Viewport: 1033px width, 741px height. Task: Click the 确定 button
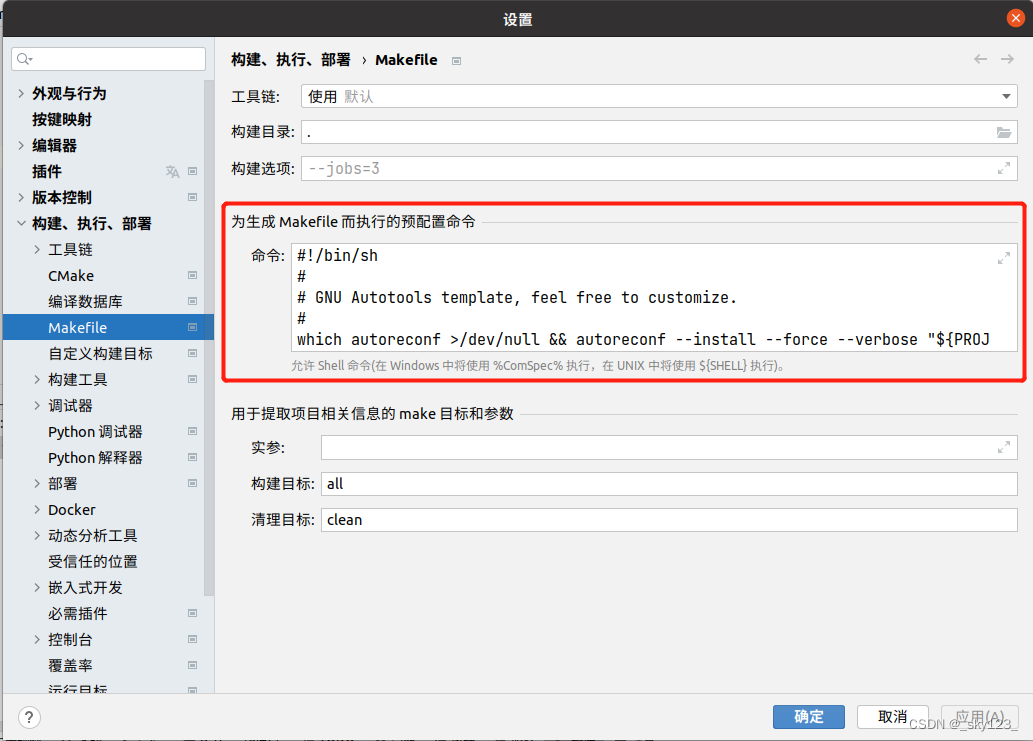[x=808, y=717]
